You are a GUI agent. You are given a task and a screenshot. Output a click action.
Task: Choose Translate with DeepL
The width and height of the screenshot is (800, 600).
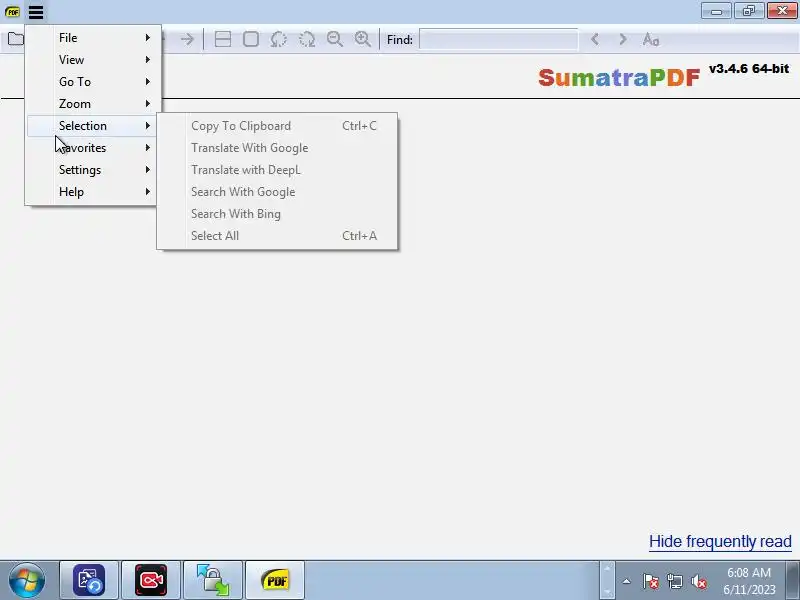(277, 170)
